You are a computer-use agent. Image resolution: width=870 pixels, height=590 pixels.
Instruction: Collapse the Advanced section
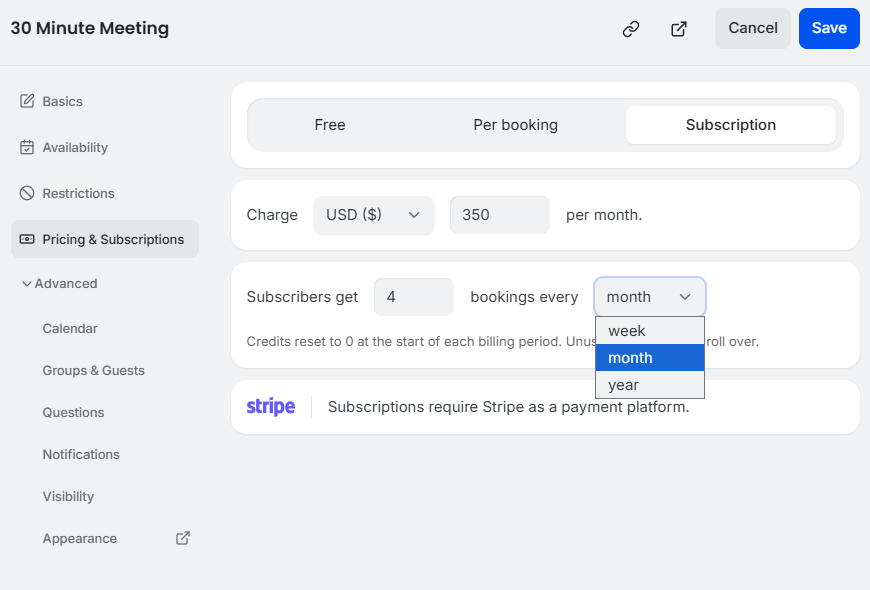pos(59,284)
